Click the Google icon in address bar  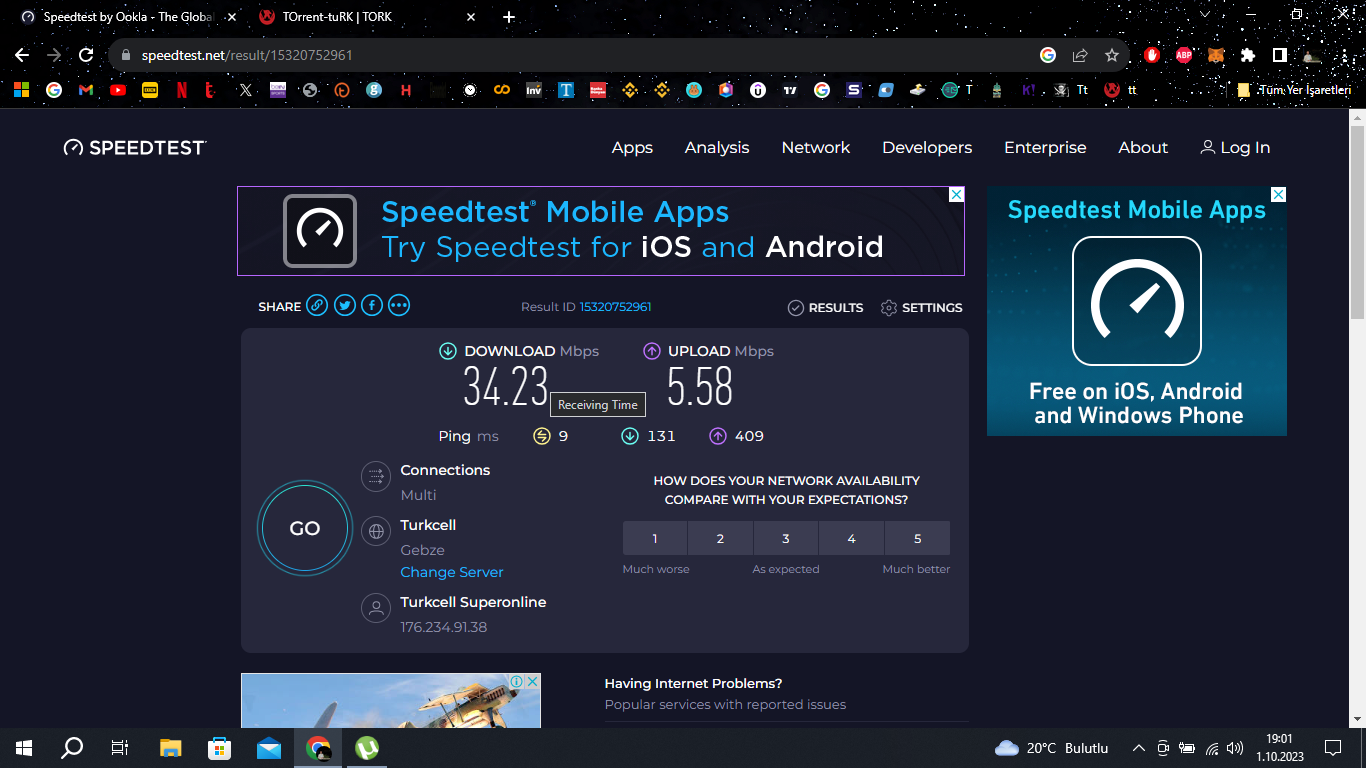pos(1048,55)
